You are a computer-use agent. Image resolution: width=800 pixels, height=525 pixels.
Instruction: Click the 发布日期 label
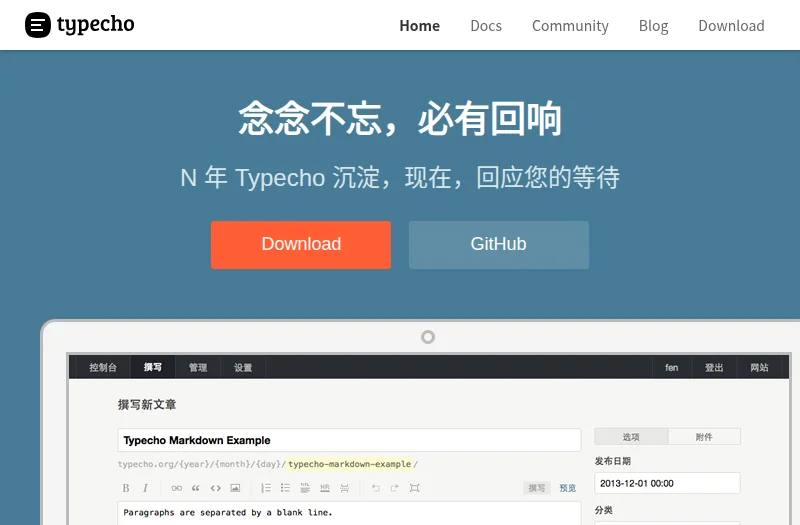(x=612, y=461)
